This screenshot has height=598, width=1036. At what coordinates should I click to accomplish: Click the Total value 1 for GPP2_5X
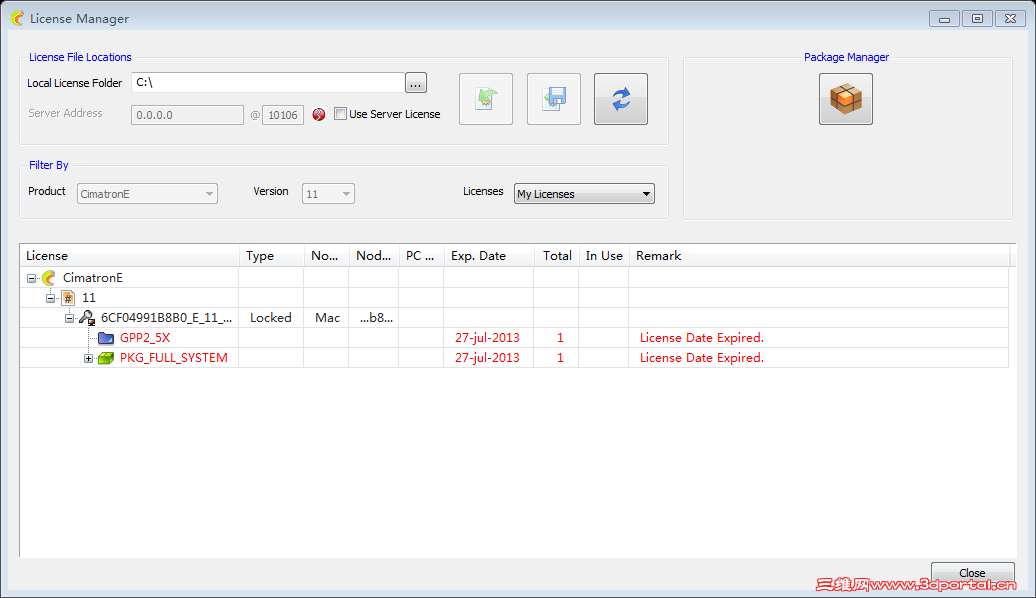pyautogui.click(x=560, y=338)
